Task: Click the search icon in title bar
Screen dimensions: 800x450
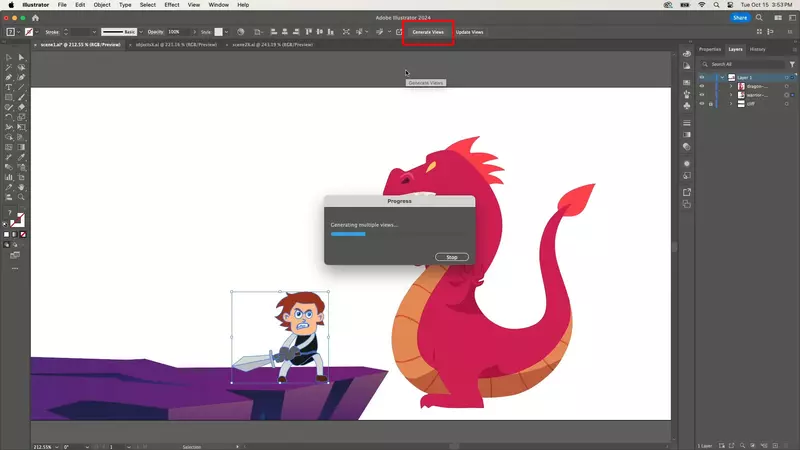Action: (758, 18)
